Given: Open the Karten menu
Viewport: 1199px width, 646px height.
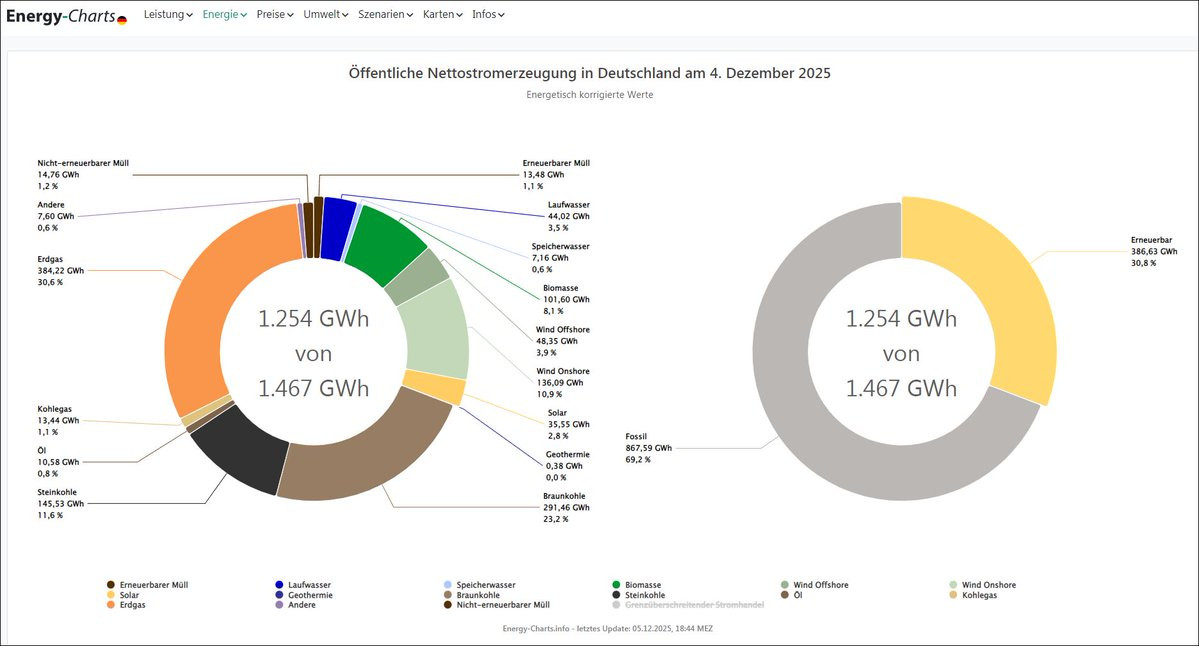Looking at the screenshot, I should (443, 15).
